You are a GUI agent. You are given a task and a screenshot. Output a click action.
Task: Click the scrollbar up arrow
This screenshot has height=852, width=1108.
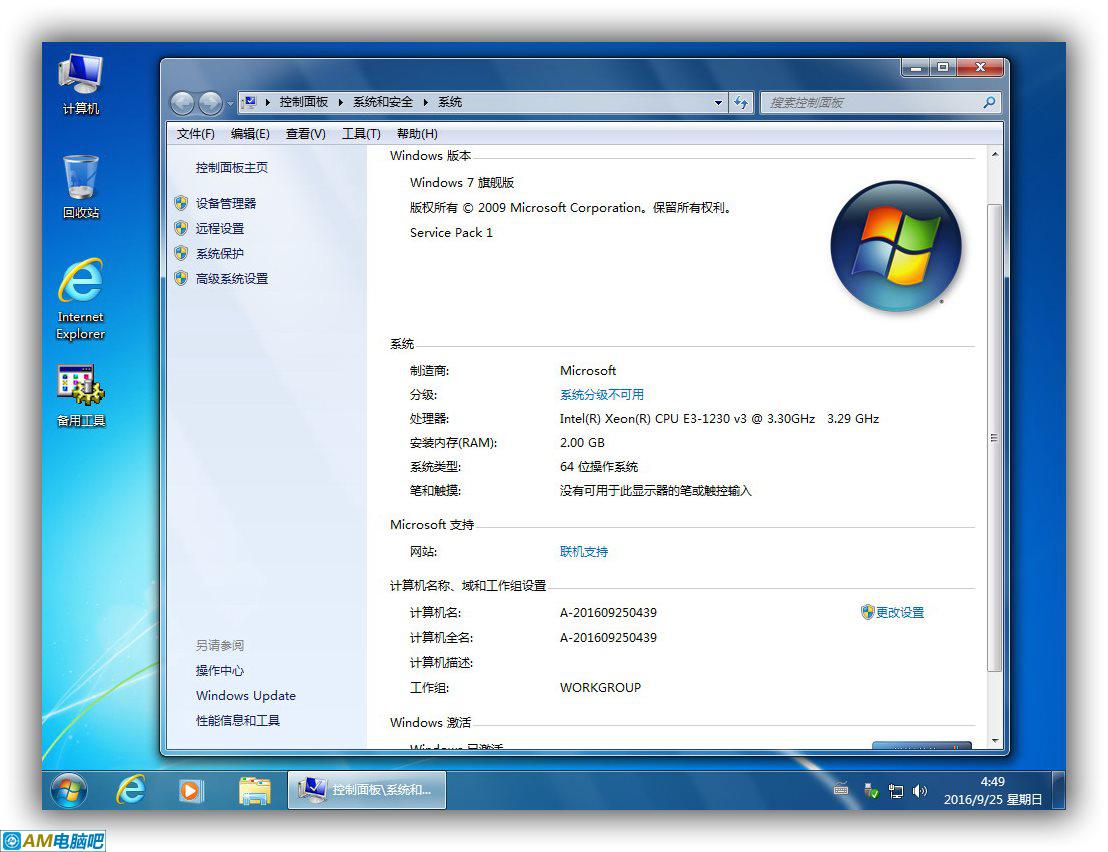(994, 155)
